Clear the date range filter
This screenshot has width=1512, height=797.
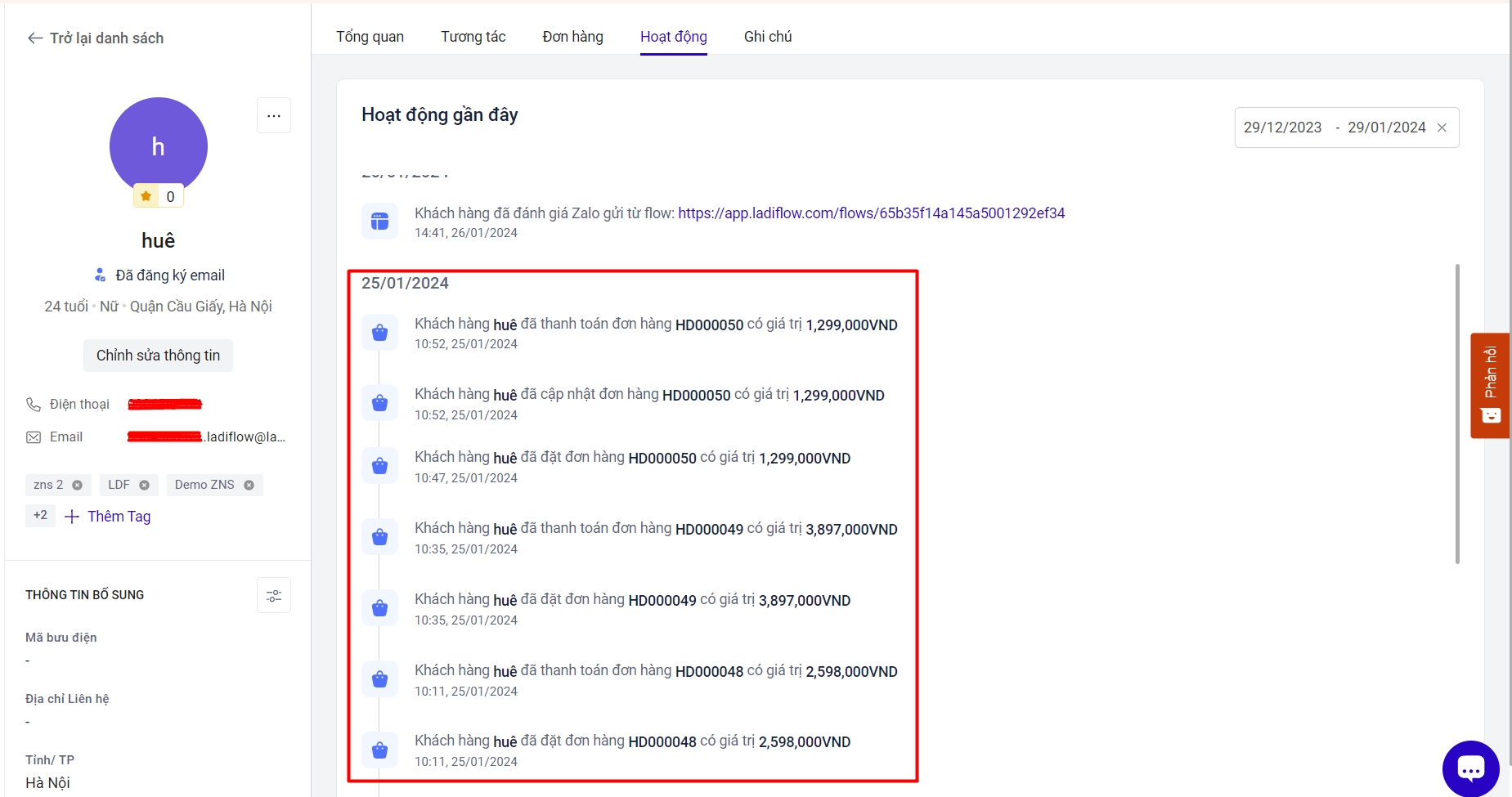(1442, 128)
